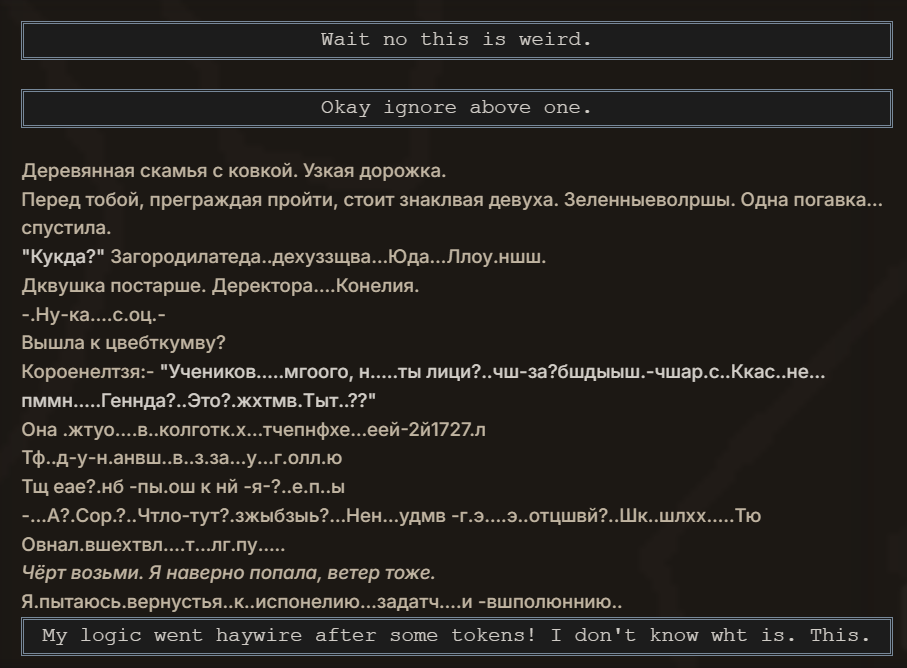907x668 pixels.
Task: Click the question "Вышла к цвебткумву?"
Action: tap(124, 344)
